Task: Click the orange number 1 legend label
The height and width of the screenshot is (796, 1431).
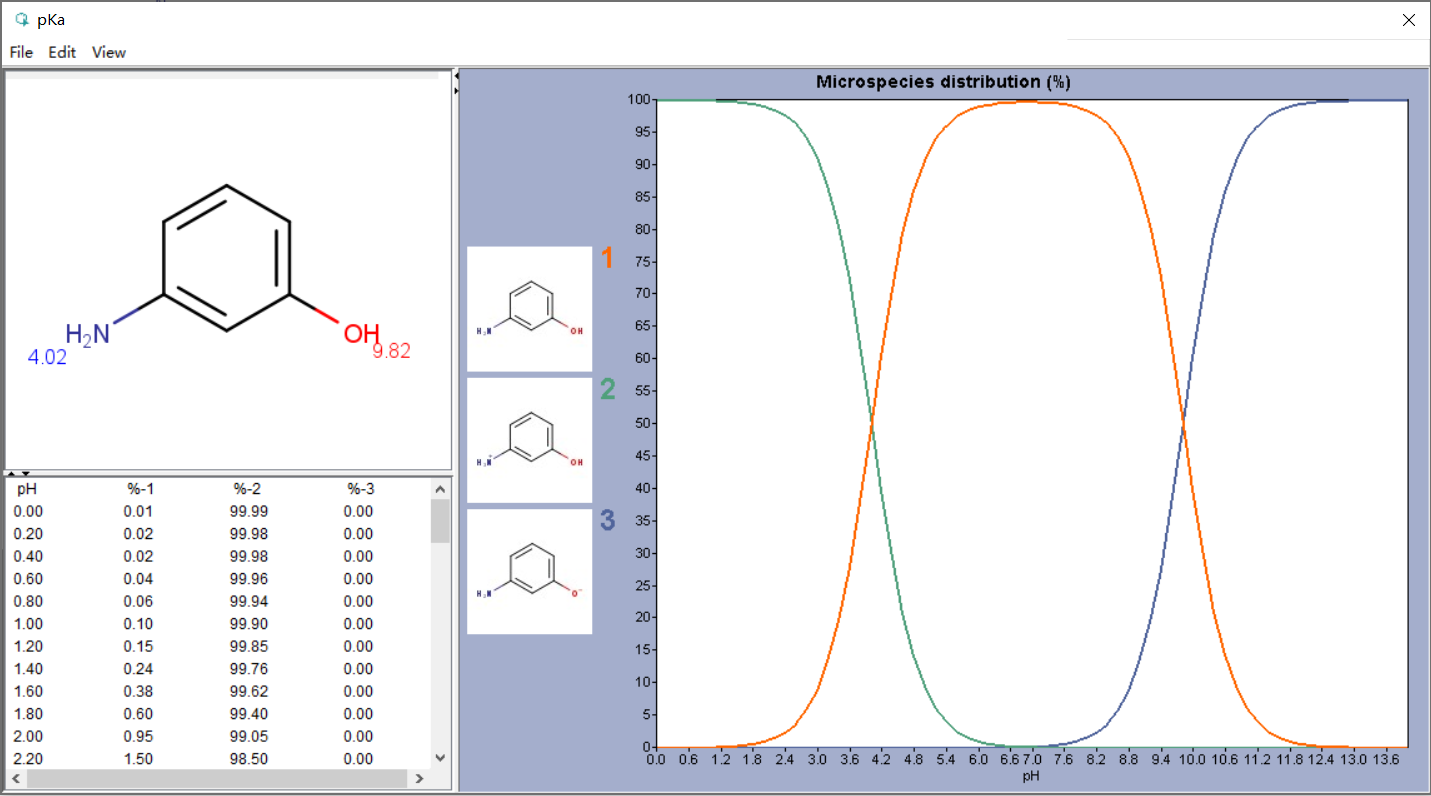Action: pyautogui.click(x=606, y=259)
